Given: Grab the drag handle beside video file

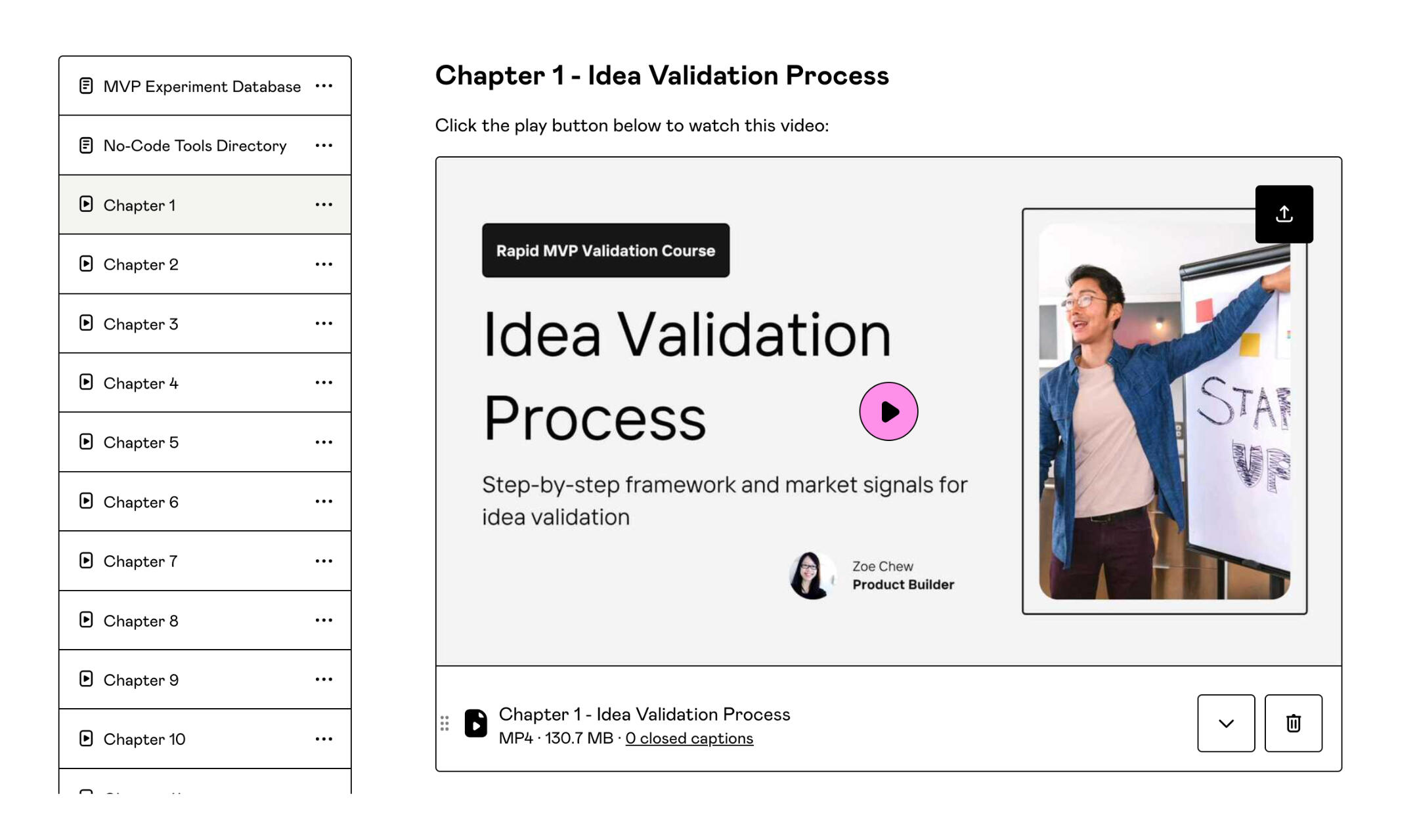Looking at the screenshot, I should (445, 723).
